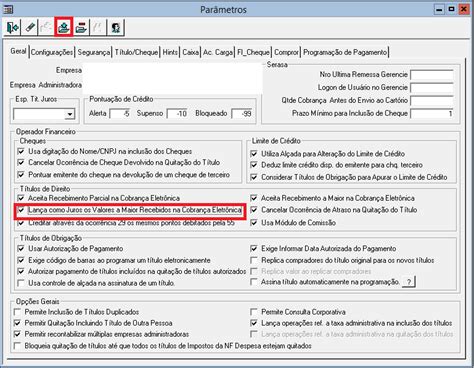Screen dimensions: 474x368
Task: Click the Suspenso score field
Action: (177, 114)
